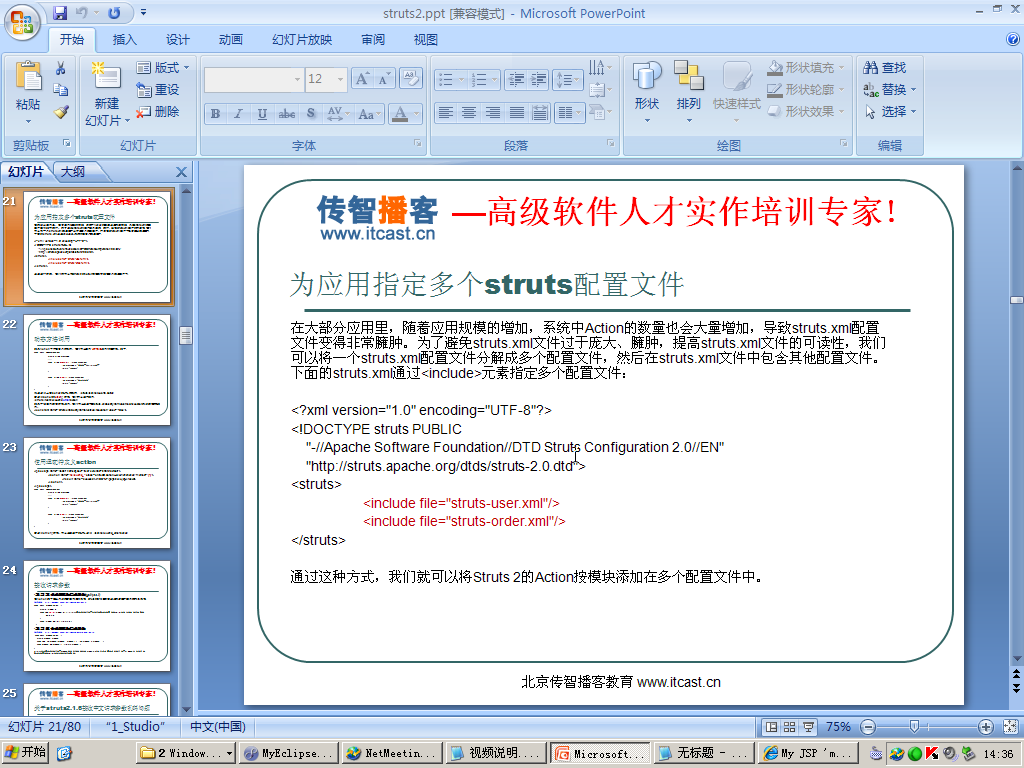Open character spacing AV dropdown
1024x768 pixels.
337,114
